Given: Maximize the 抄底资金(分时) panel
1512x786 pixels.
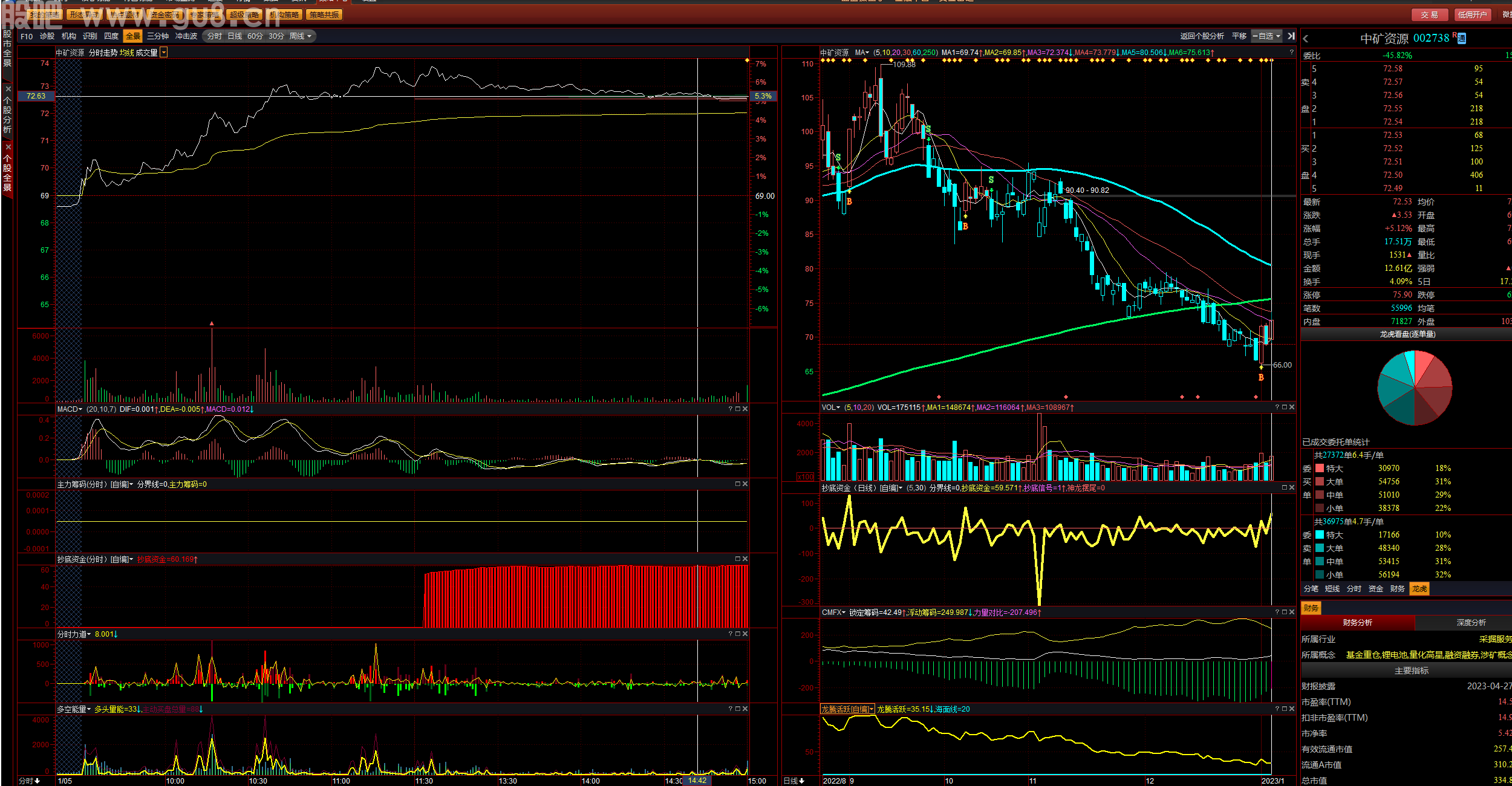Looking at the screenshot, I should click(x=738, y=559).
